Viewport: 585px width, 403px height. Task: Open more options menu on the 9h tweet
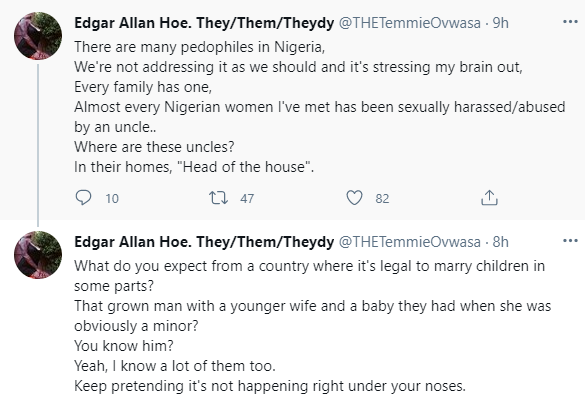pyautogui.click(x=570, y=22)
